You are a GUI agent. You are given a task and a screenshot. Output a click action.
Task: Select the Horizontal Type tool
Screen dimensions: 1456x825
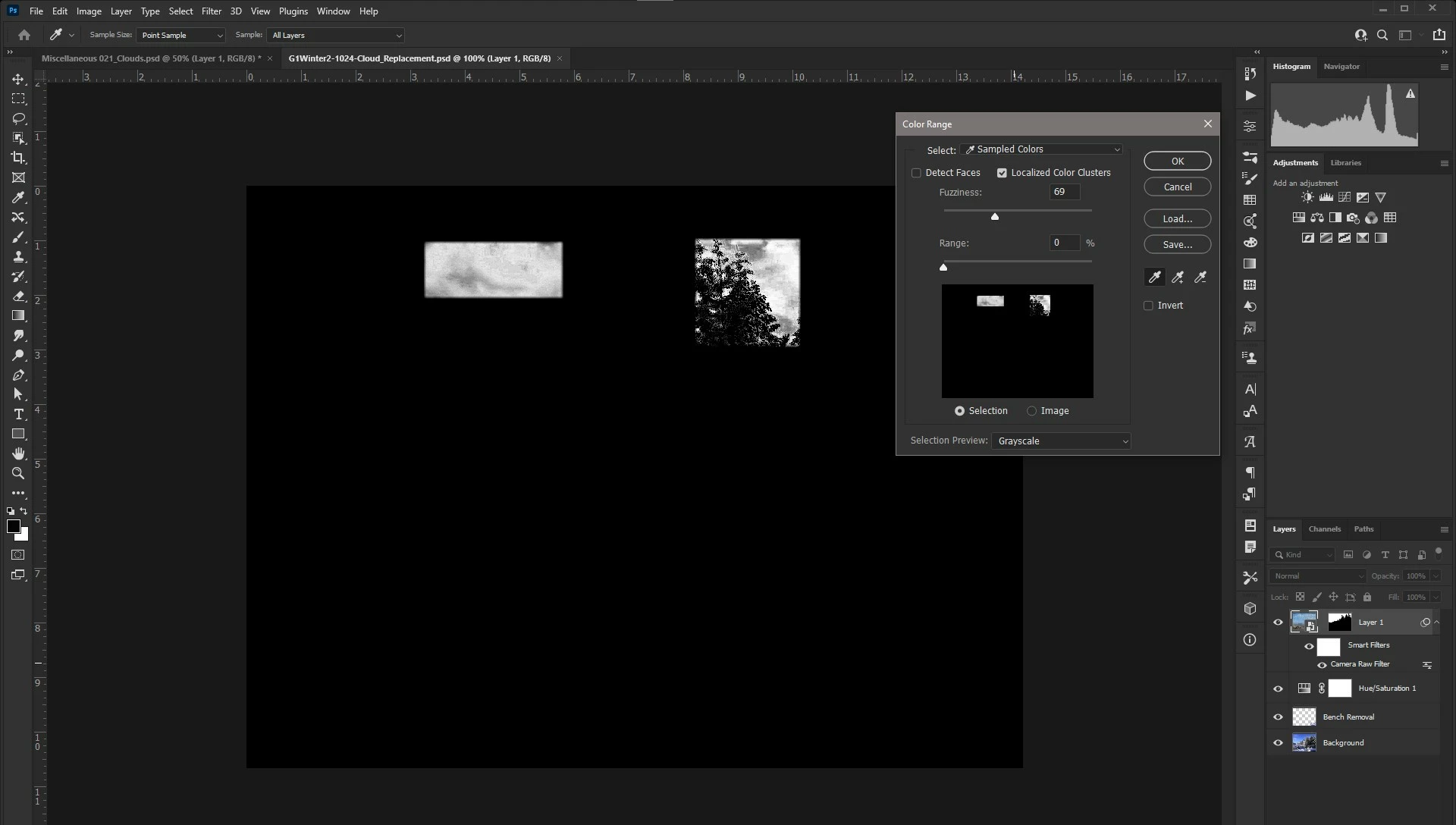(18, 414)
